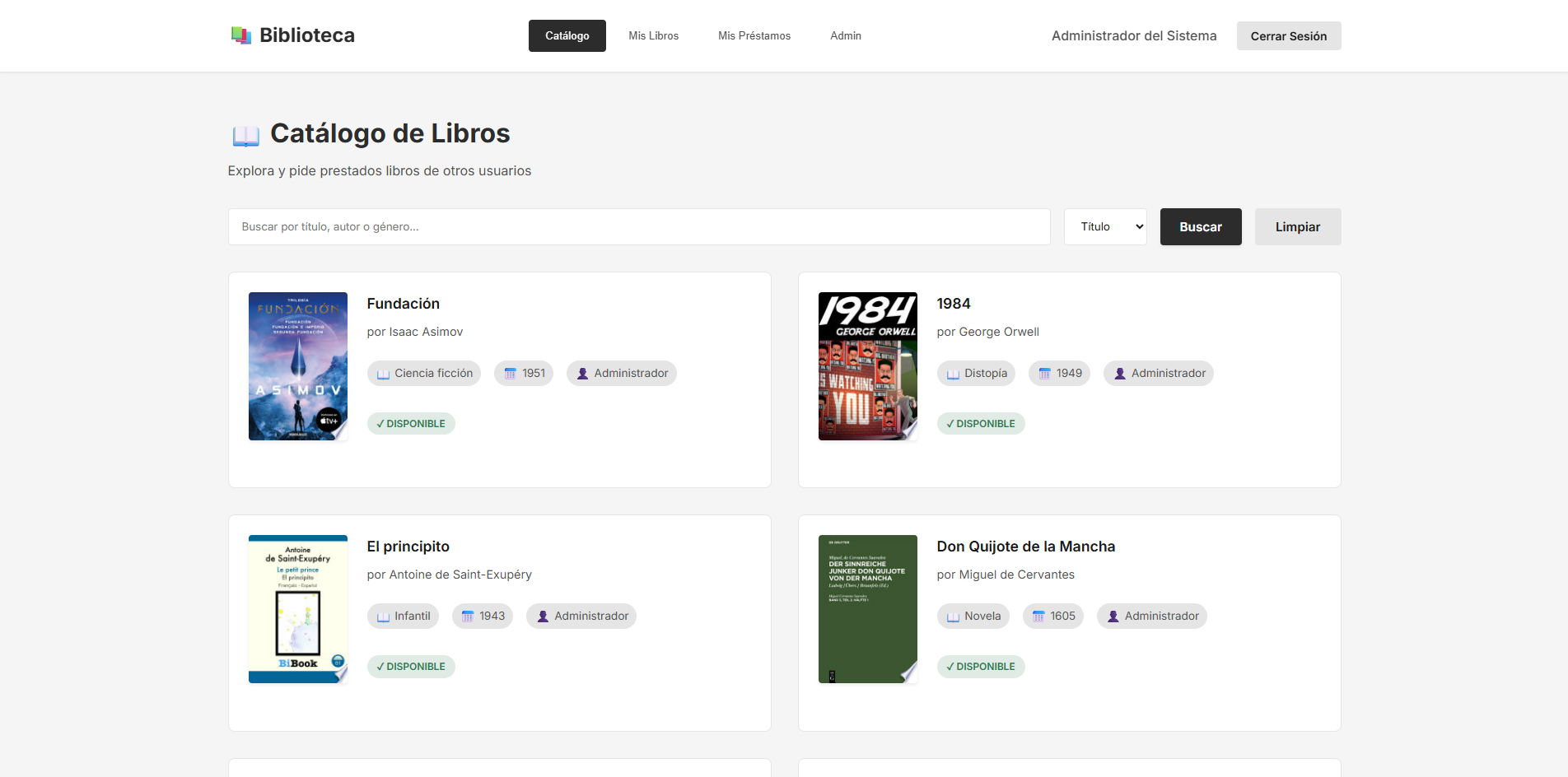
Task: Click the open book emoji beside the catalog heading
Action: 245,133
